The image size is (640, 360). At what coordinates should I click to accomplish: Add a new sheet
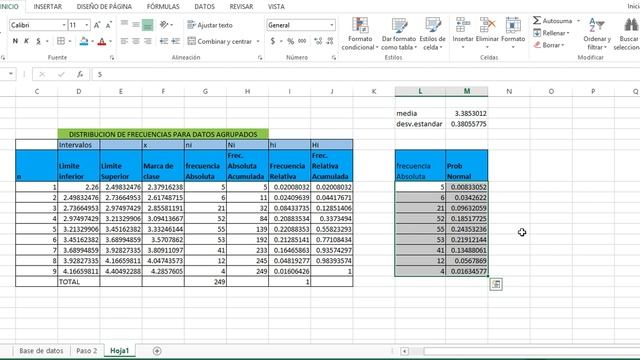157,351
